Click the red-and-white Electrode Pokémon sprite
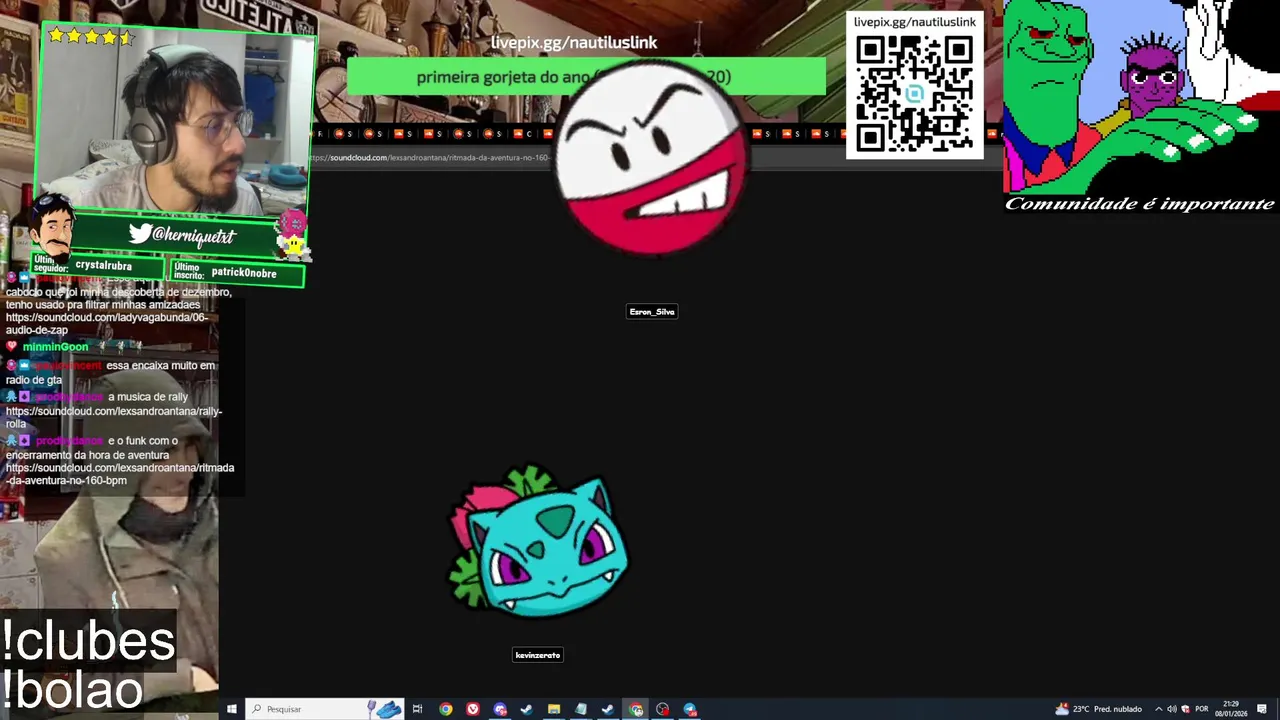 point(651,158)
